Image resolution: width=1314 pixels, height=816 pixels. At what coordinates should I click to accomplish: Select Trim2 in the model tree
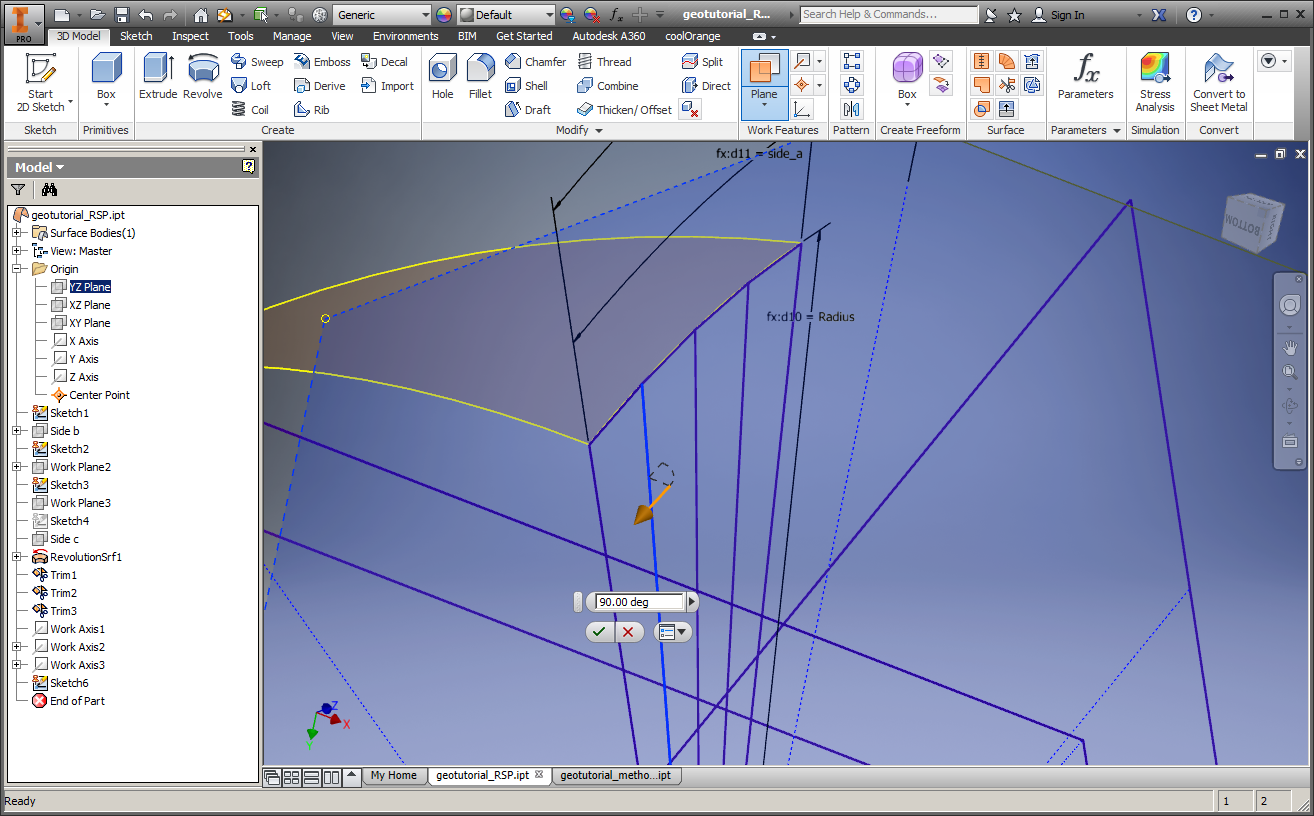click(63, 593)
